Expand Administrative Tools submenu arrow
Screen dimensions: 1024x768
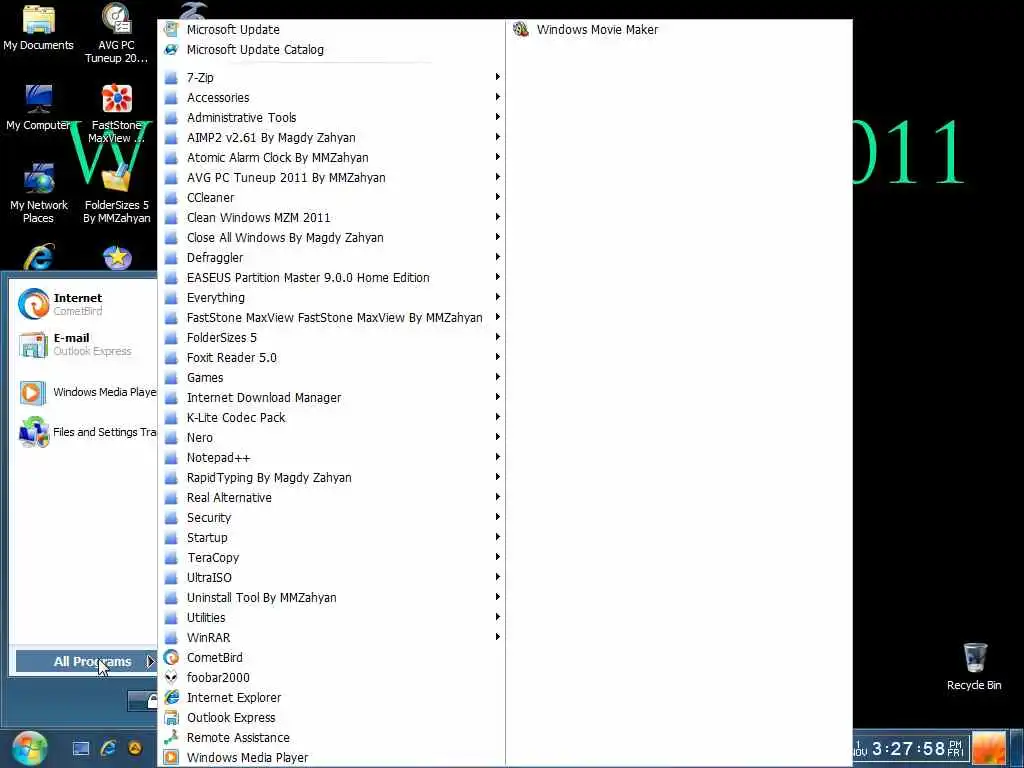click(498, 118)
